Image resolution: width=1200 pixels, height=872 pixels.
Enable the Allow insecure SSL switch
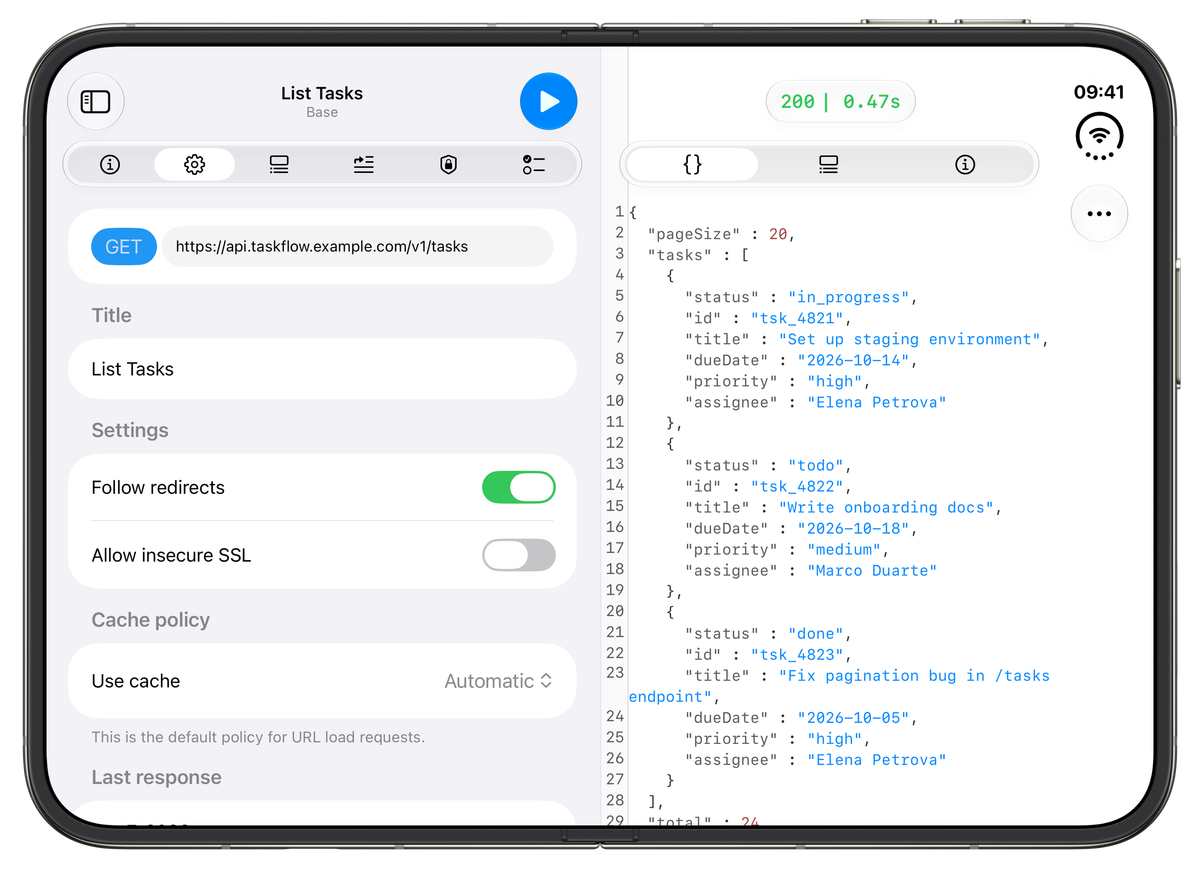[519, 555]
